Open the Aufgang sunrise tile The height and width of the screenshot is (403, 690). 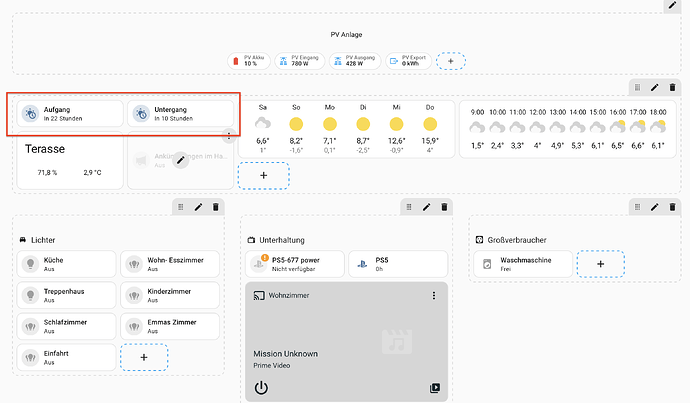[x=65, y=113]
